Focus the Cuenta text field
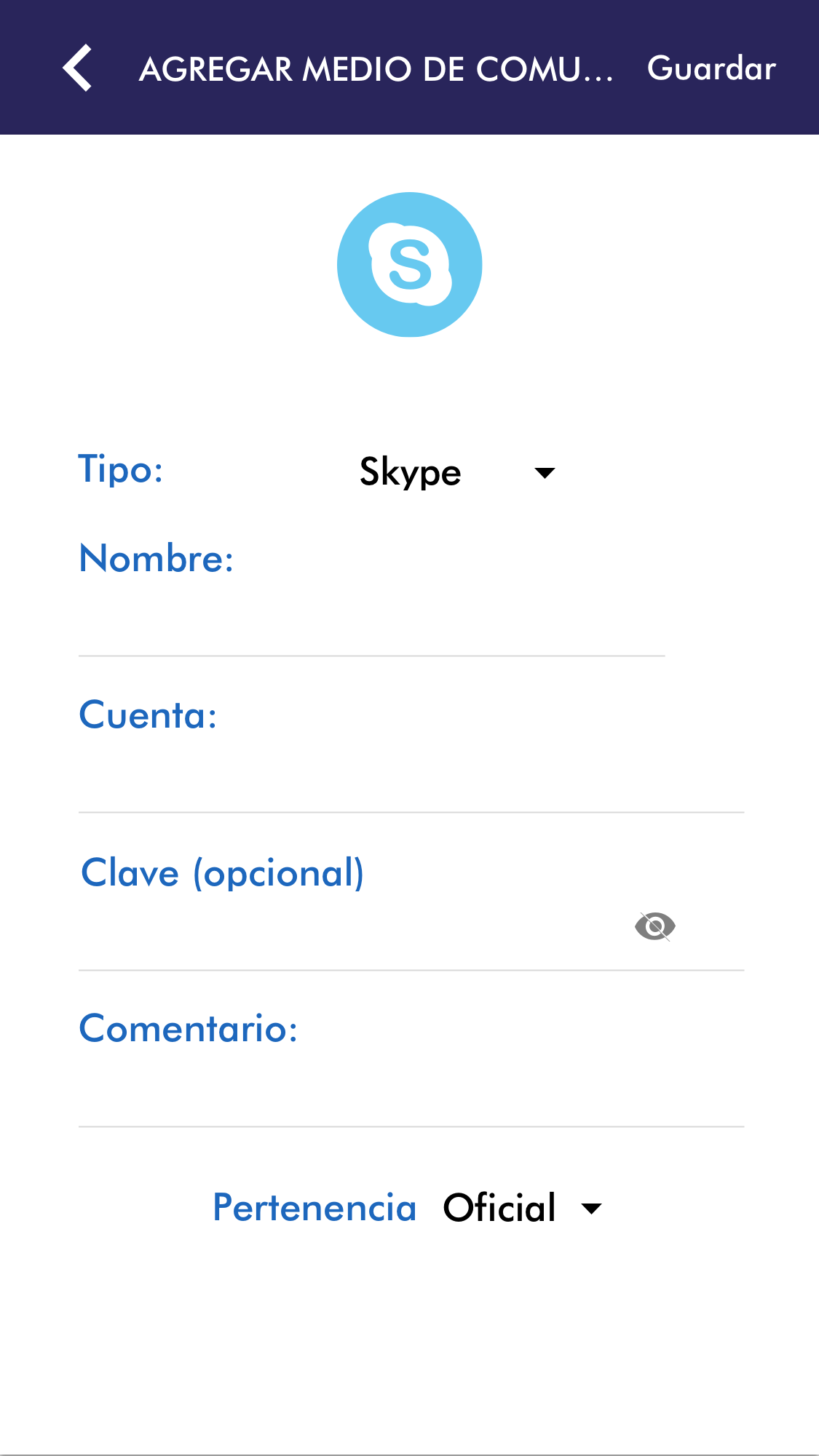Screen dimensions: 819x1456 click(x=411, y=782)
